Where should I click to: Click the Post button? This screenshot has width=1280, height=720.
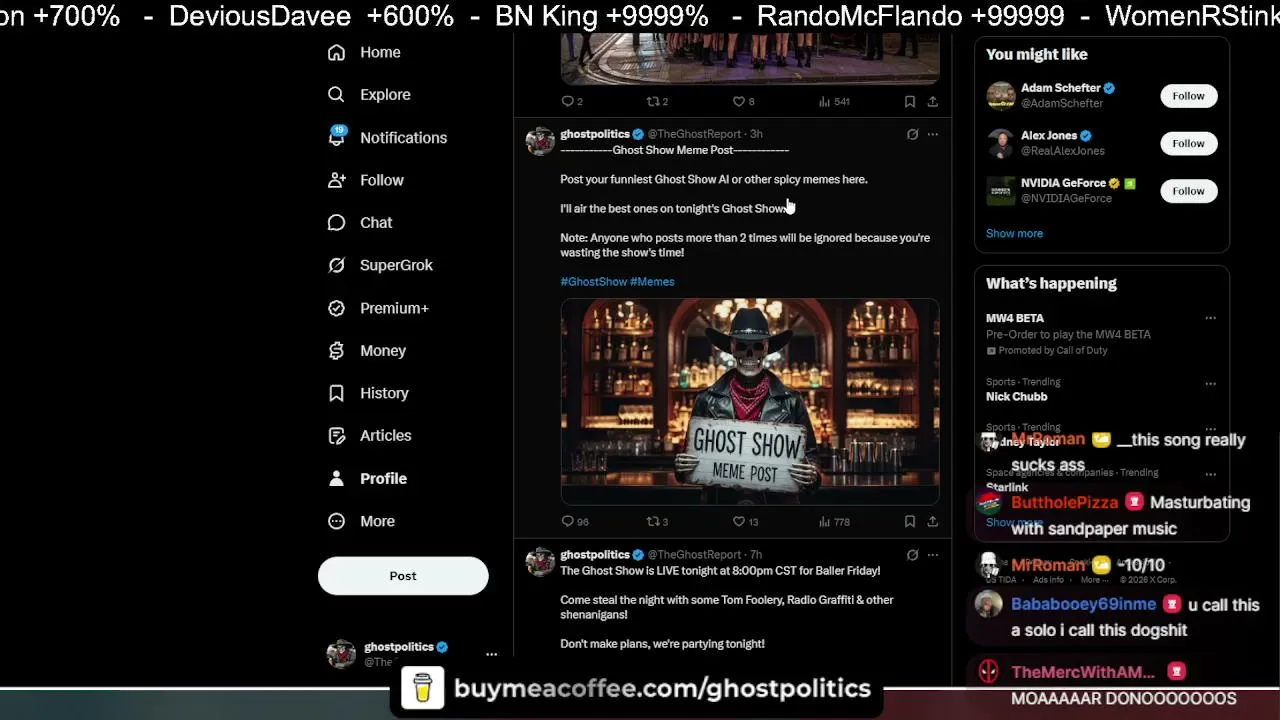point(403,576)
